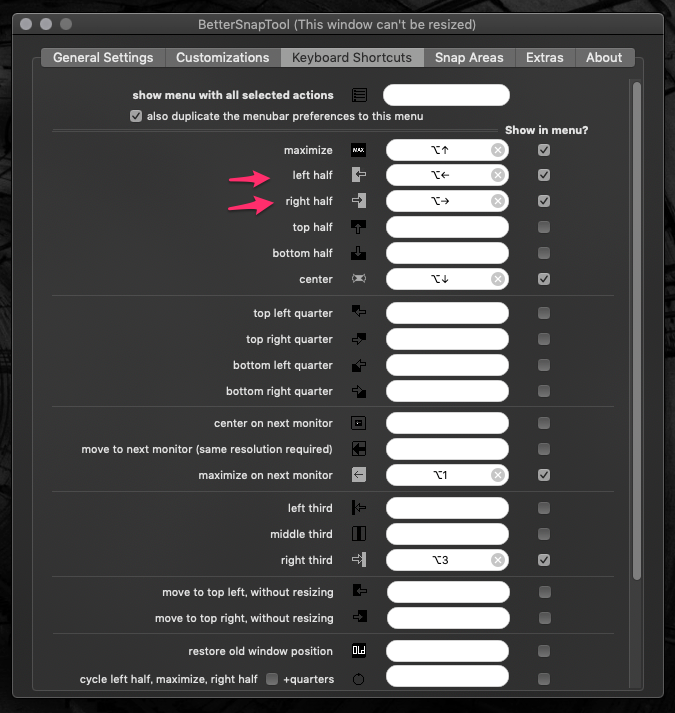This screenshot has height=713, width=675.
Task: Click the top left quarter shortcut field
Action: point(447,313)
